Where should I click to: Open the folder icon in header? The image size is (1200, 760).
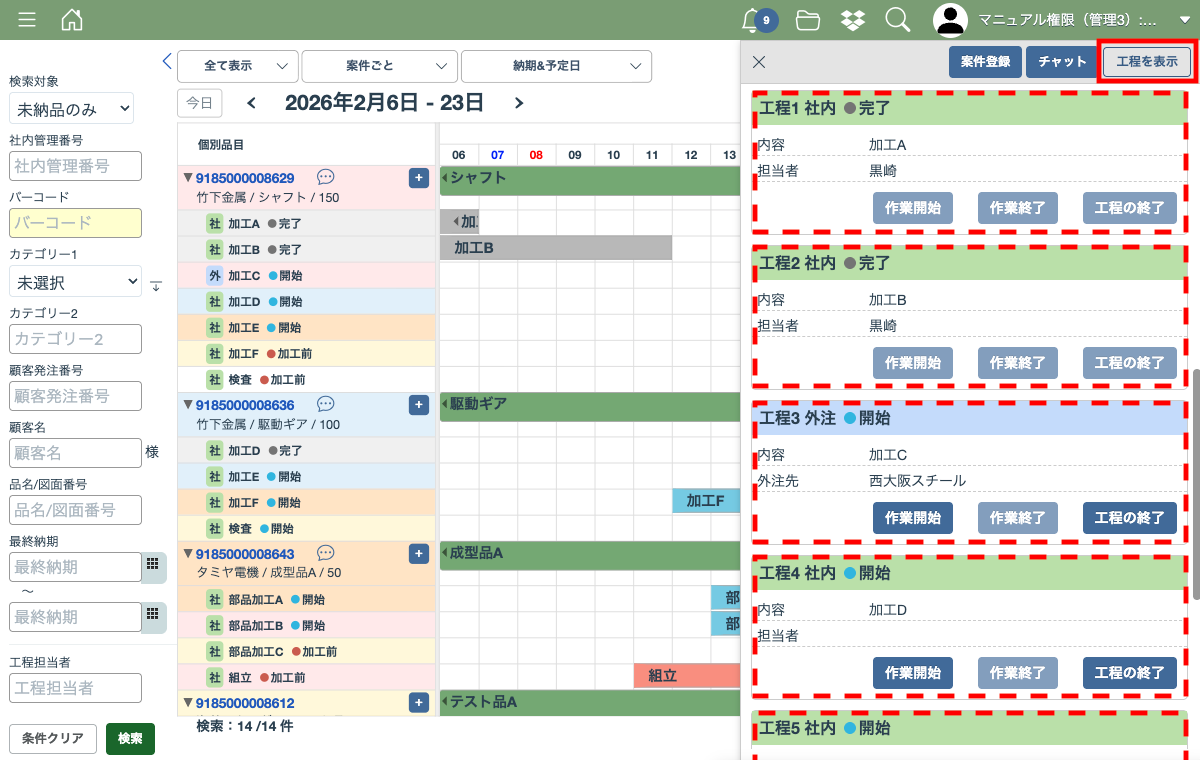coord(807,20)
